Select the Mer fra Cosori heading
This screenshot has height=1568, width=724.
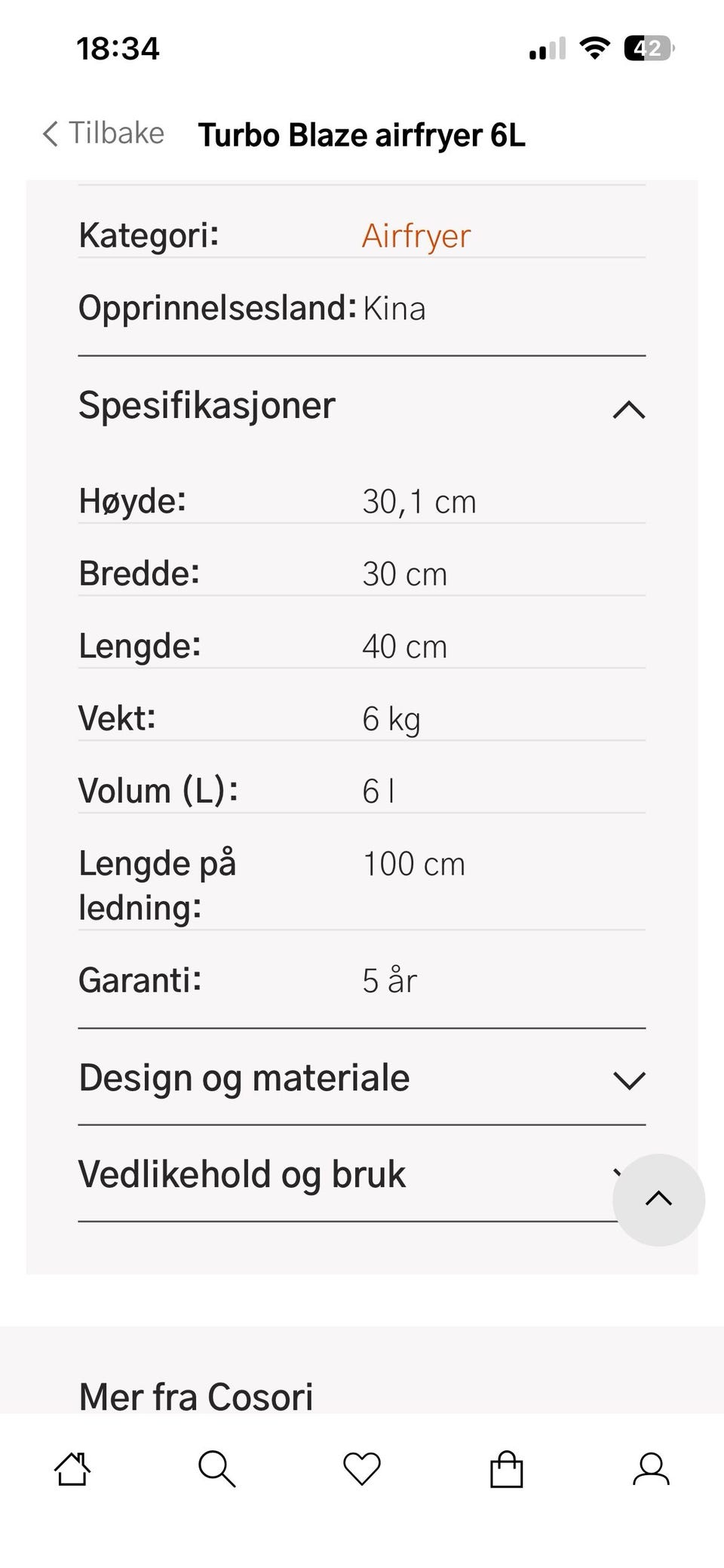[x=196, y=1396]
